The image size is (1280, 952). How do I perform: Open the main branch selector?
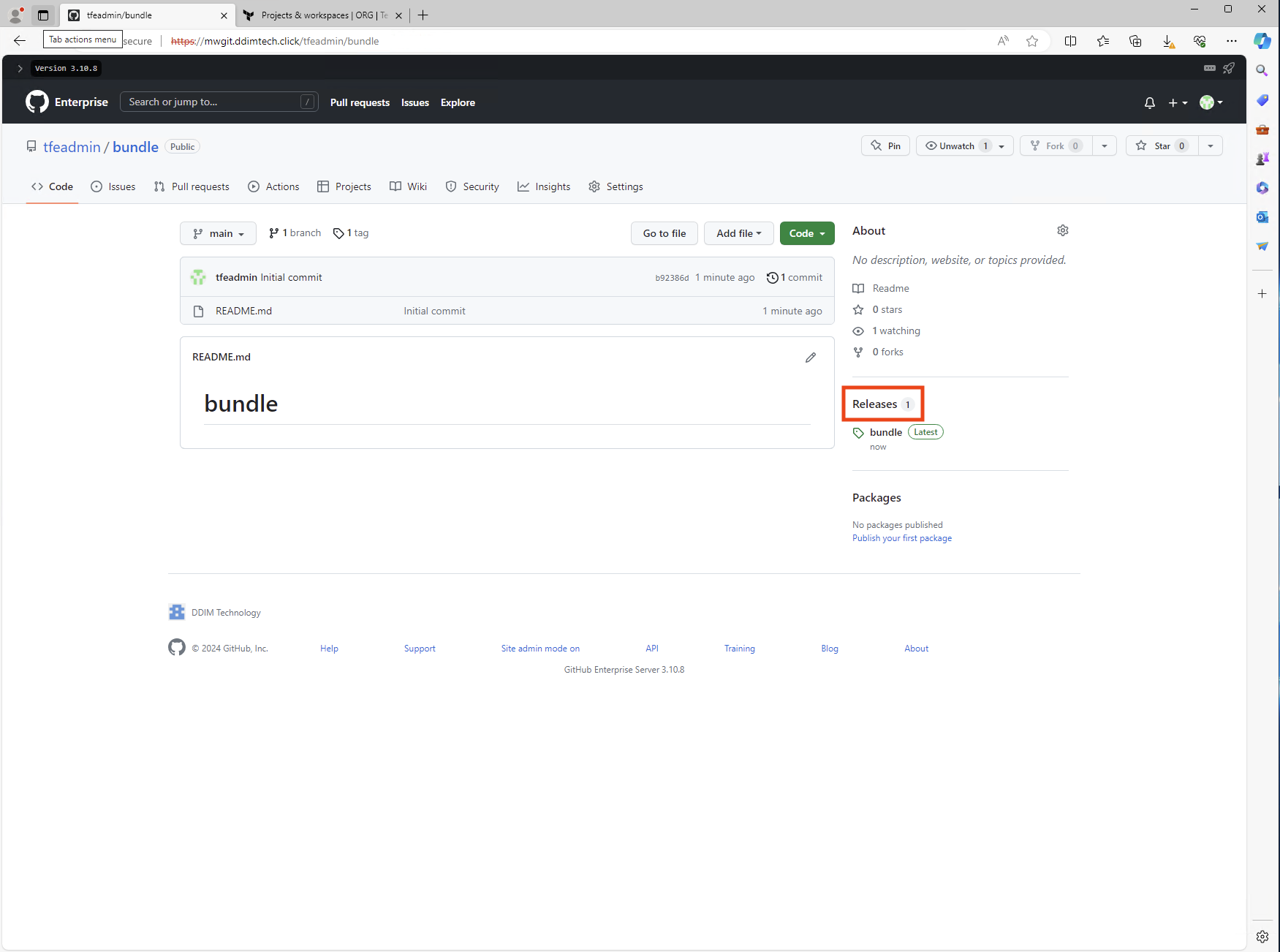218,233
